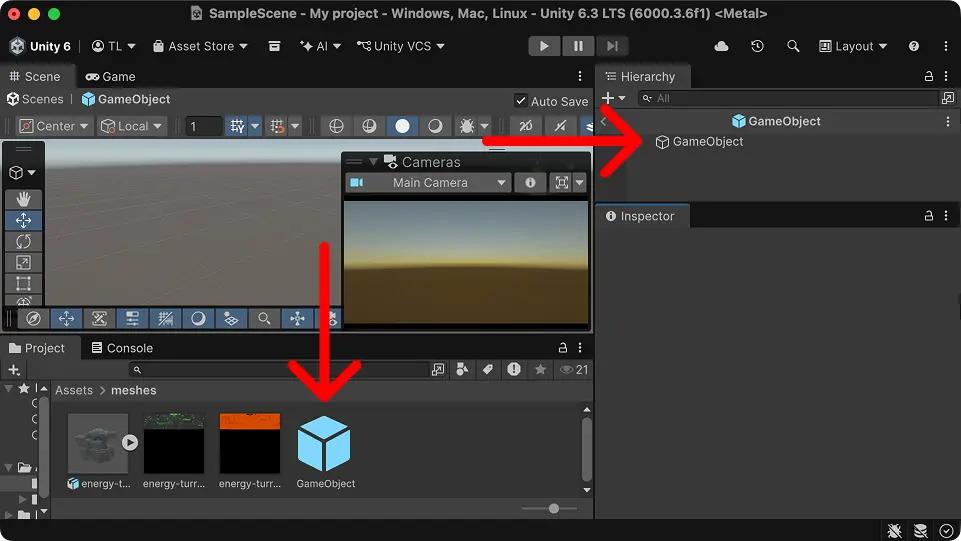Click the camera info icon in Cameras overlay
Viewport: 961px width, 541px height.
pyautogui.click(x=530, y=183)
